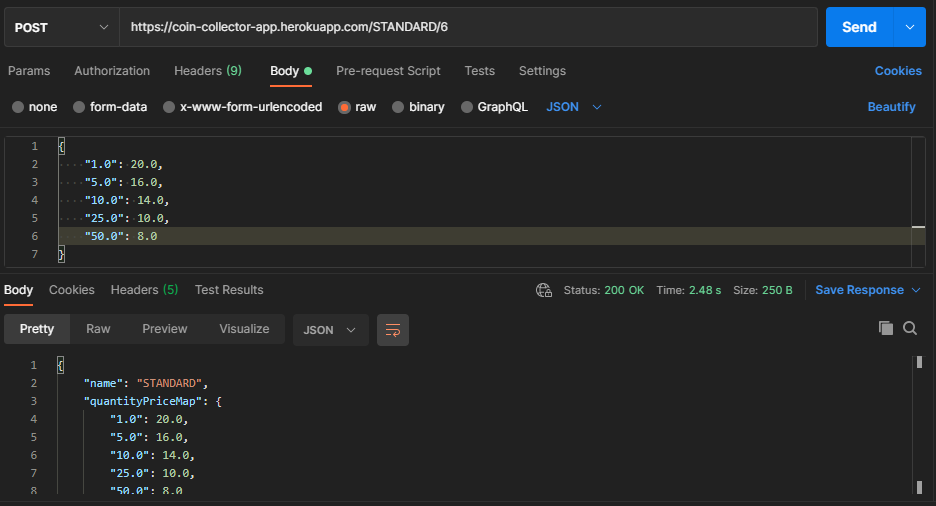Switch to Raw response view

[x=98, y=329]
